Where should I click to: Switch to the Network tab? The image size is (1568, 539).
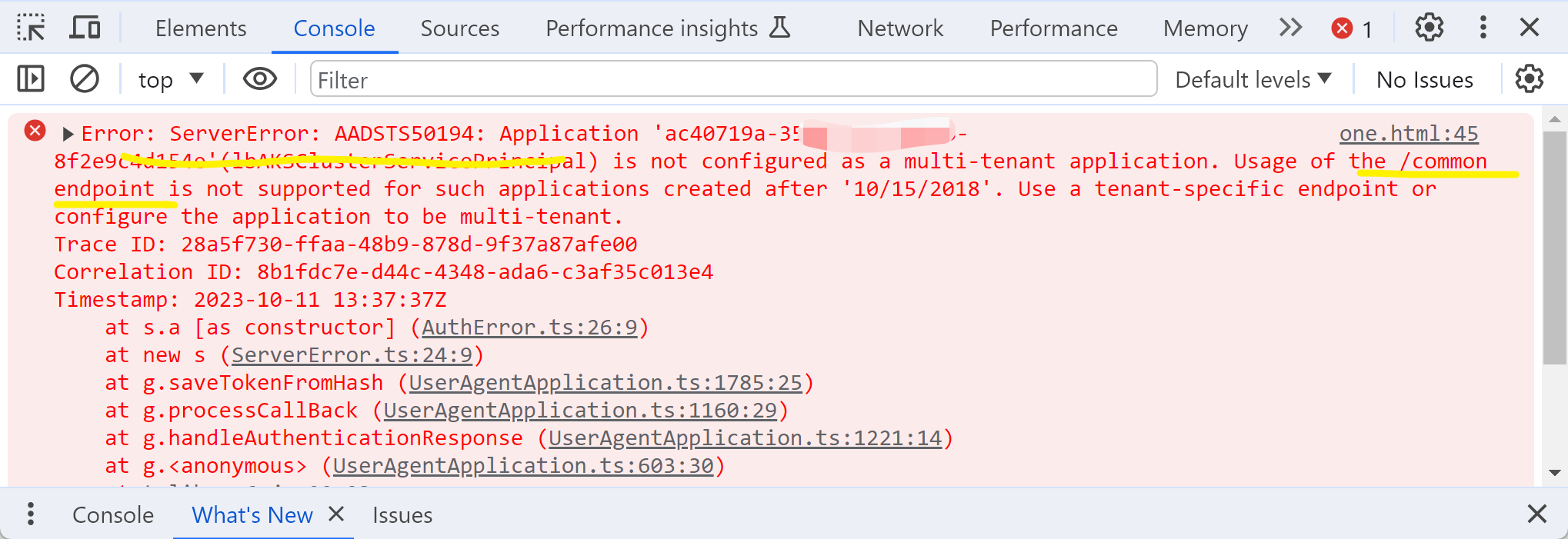[x=899, y=28]
